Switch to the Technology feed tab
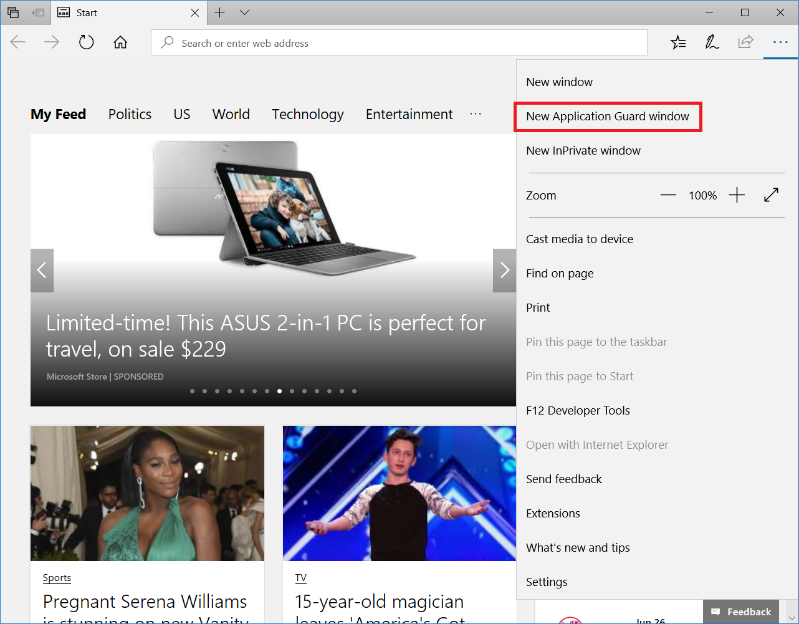The width and height of the screenshot is (799, 624). [308, 114]
